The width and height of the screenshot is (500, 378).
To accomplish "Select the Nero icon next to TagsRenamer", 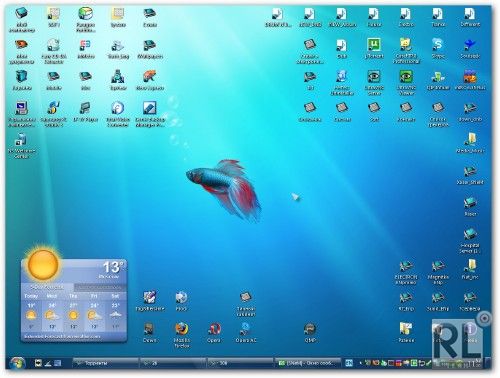I will 181,301.
